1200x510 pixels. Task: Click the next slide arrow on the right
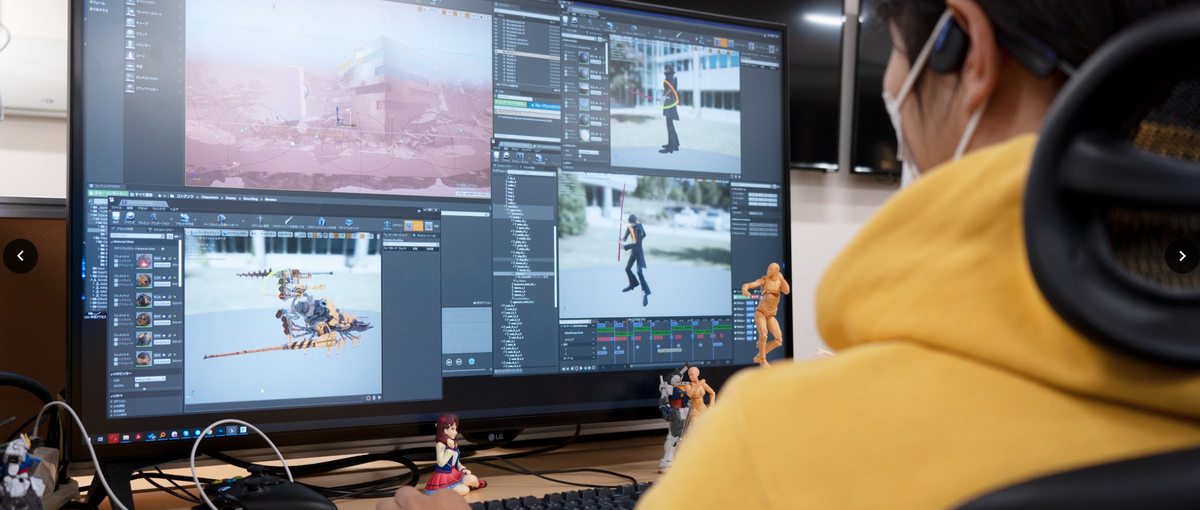click(x=1181, y=256)
